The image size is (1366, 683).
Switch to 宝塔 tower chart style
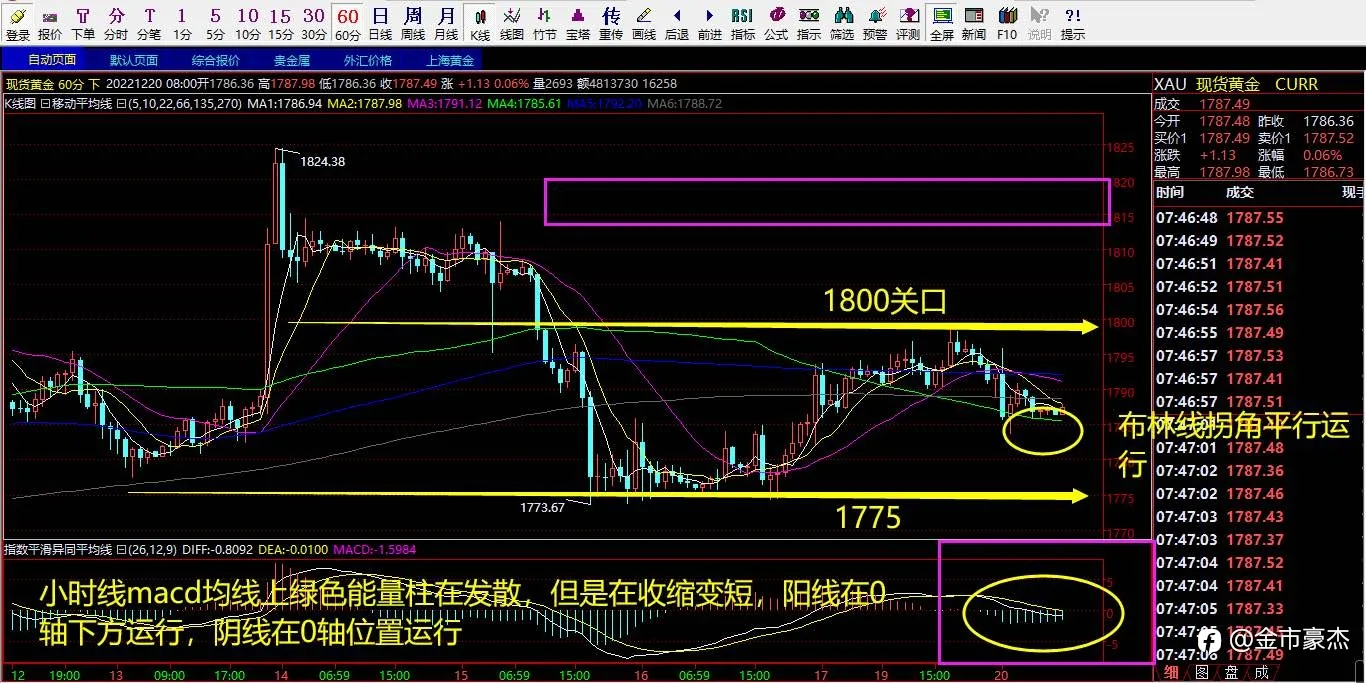(577, 23)
